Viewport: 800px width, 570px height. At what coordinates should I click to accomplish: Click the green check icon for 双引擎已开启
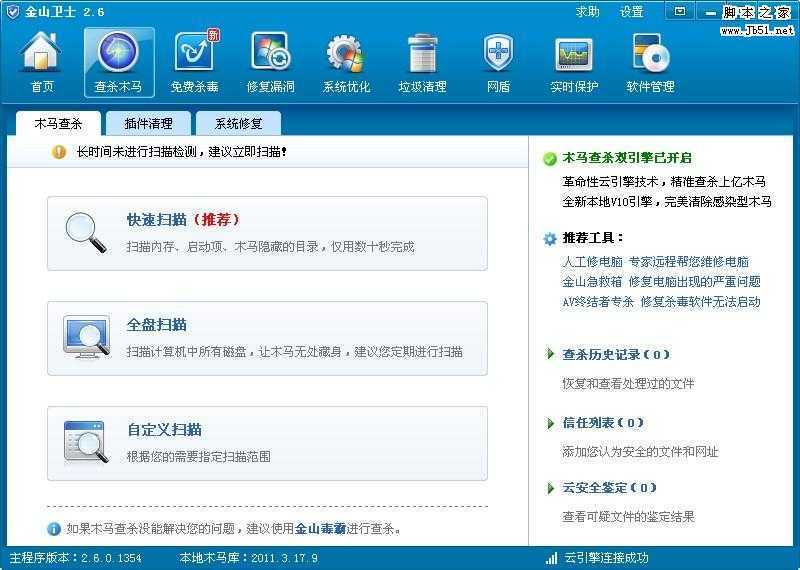click(550, 159)
